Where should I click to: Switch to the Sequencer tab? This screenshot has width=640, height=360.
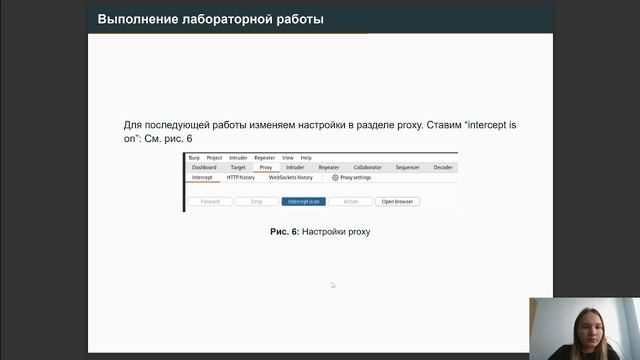(x=407, y=167)
